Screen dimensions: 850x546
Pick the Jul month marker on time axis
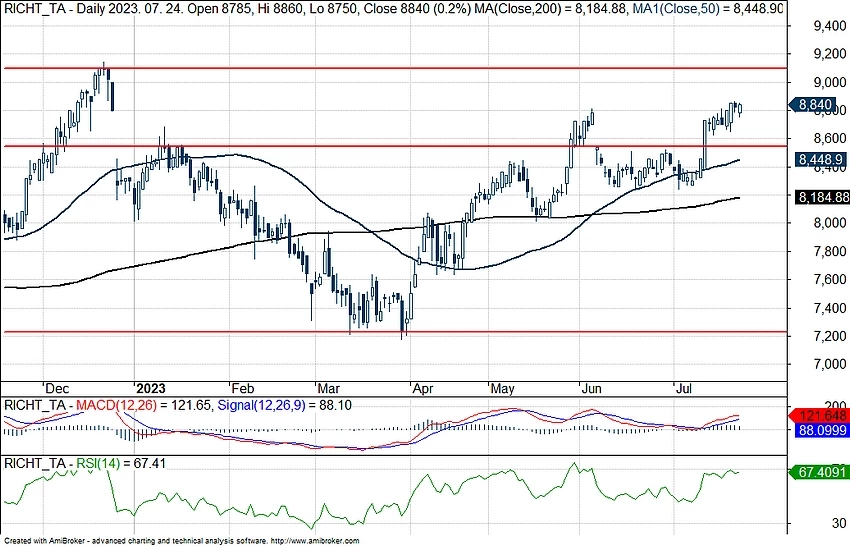pos(685,388)
